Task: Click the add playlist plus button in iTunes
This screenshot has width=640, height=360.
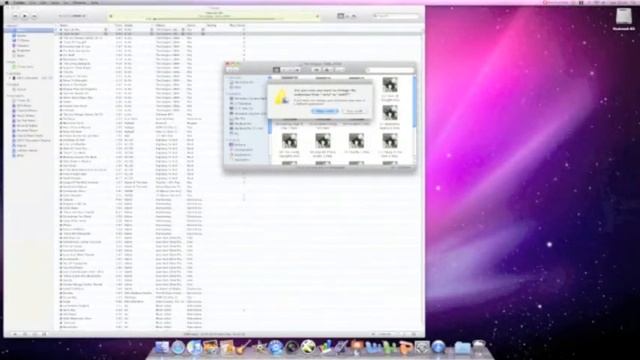Action: point(15,334)
